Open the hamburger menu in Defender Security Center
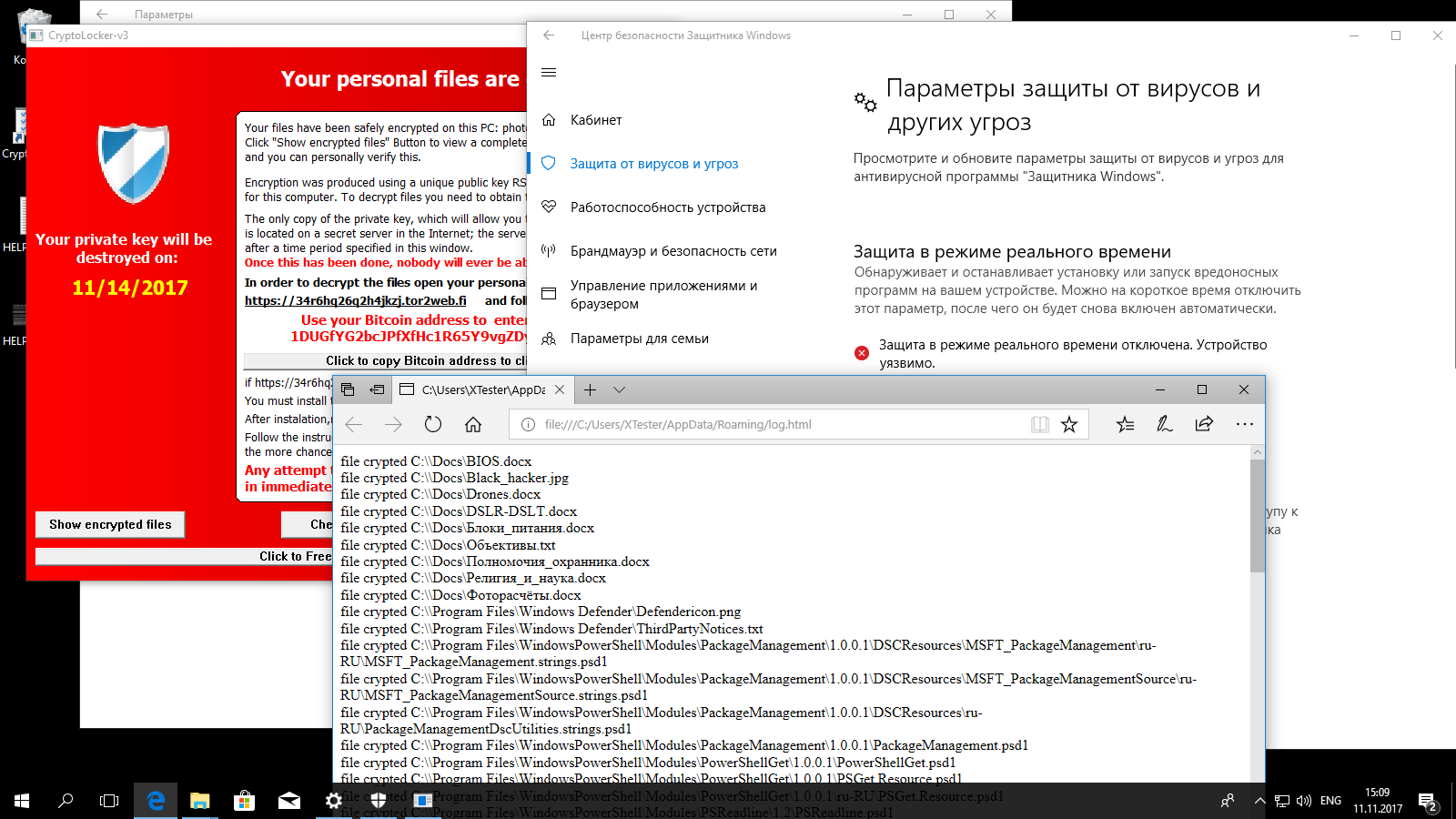This screenshot has width=1456, height=819. coord(549,73)
